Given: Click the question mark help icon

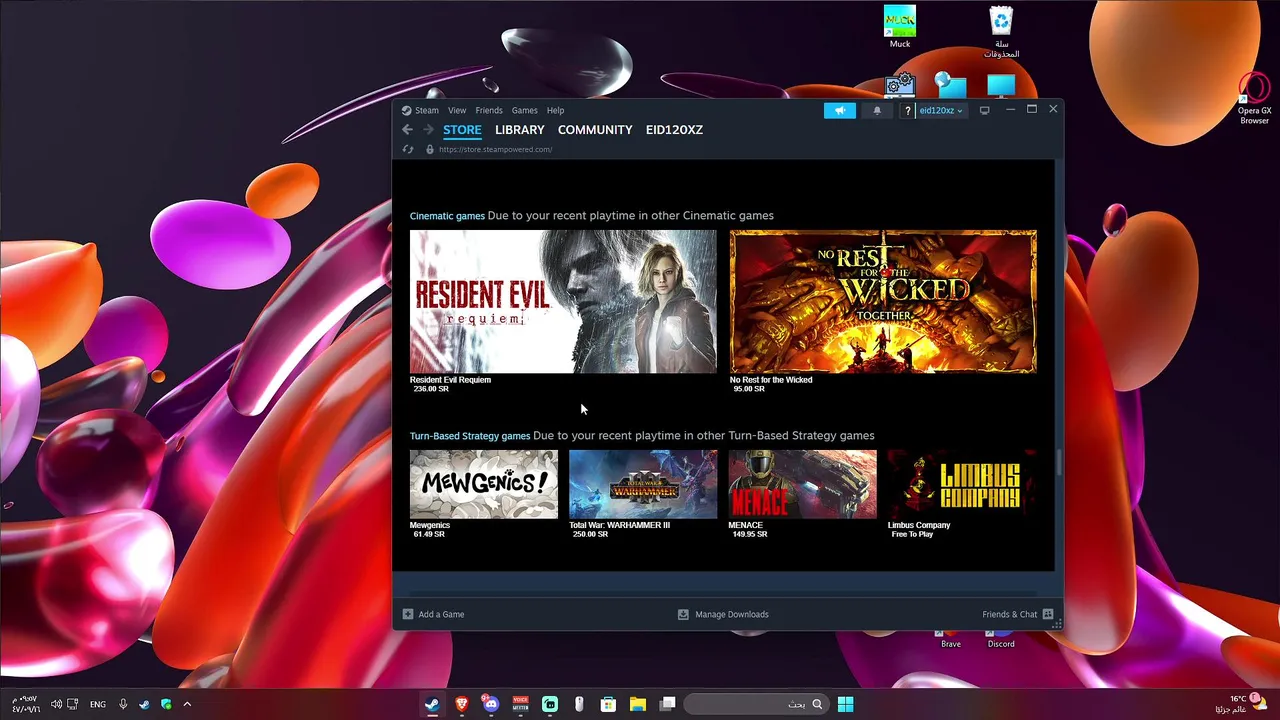Looking at the screenshot, I should (x=907, y=110).
